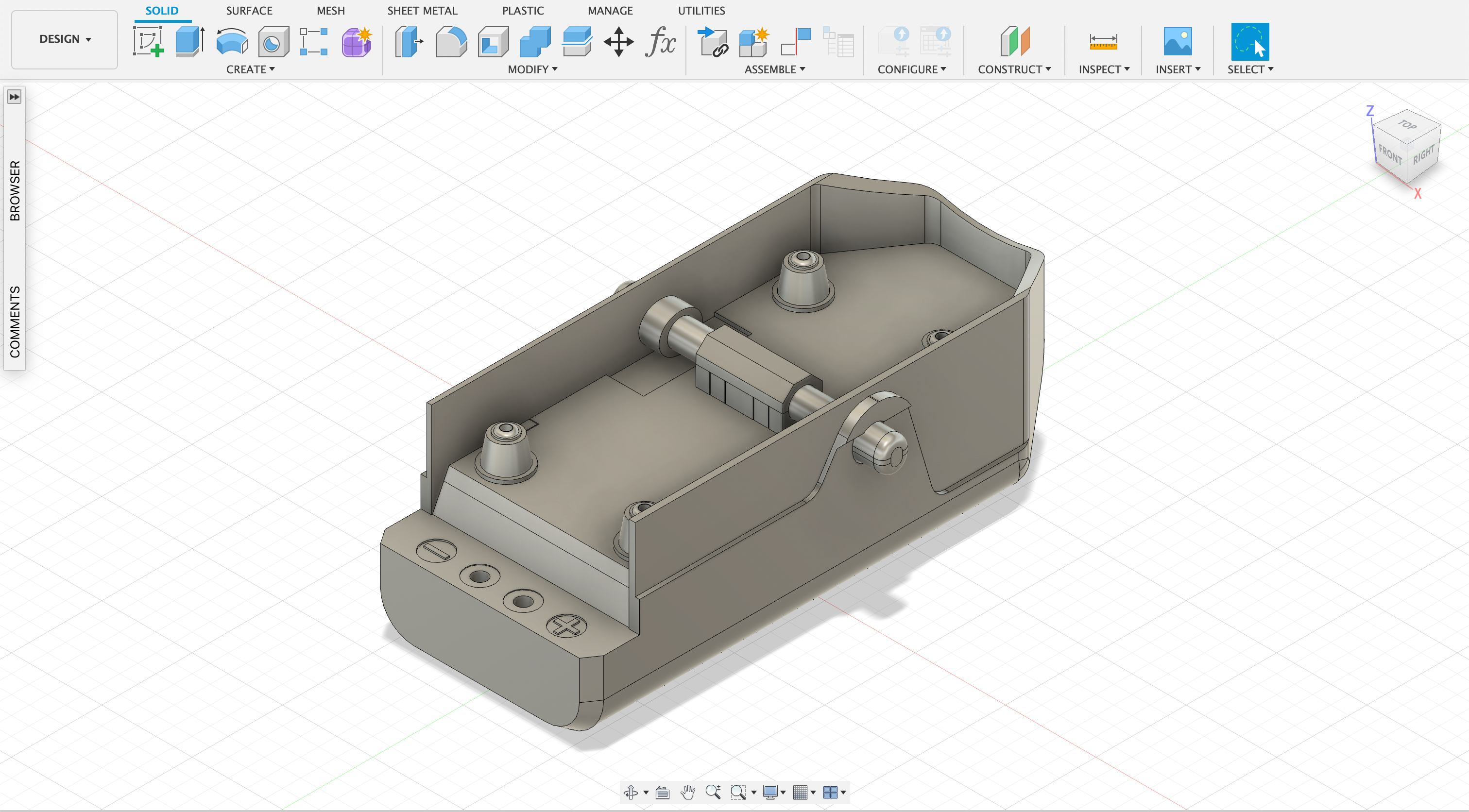
Task: Expand the INSPECT dropdown menu
Action: 1104,69
